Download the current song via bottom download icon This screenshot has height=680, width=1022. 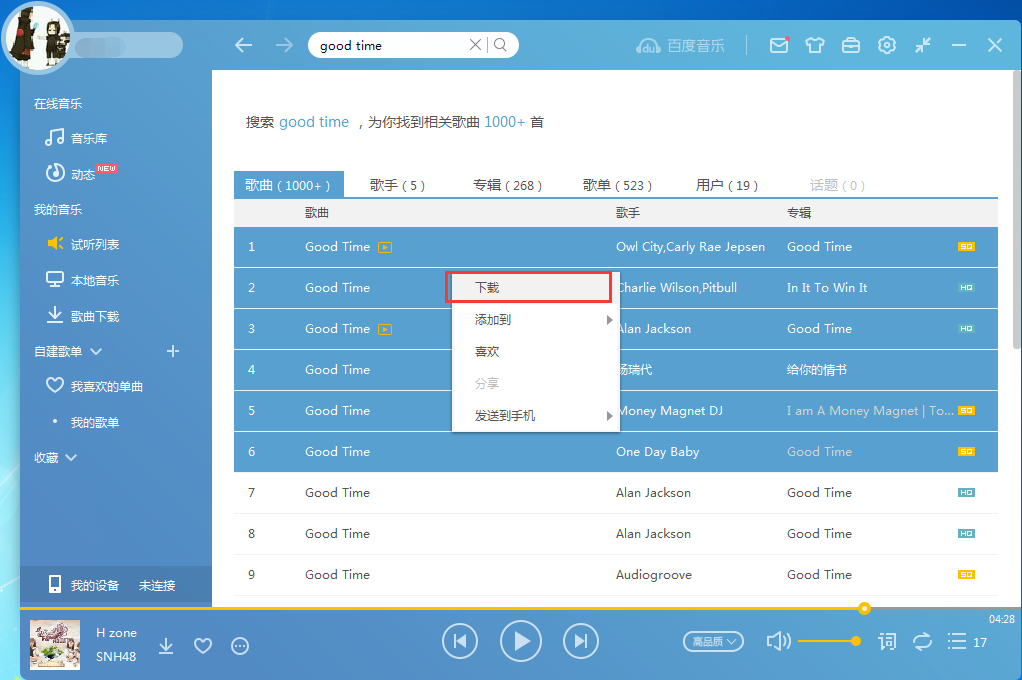coord(166,646)
